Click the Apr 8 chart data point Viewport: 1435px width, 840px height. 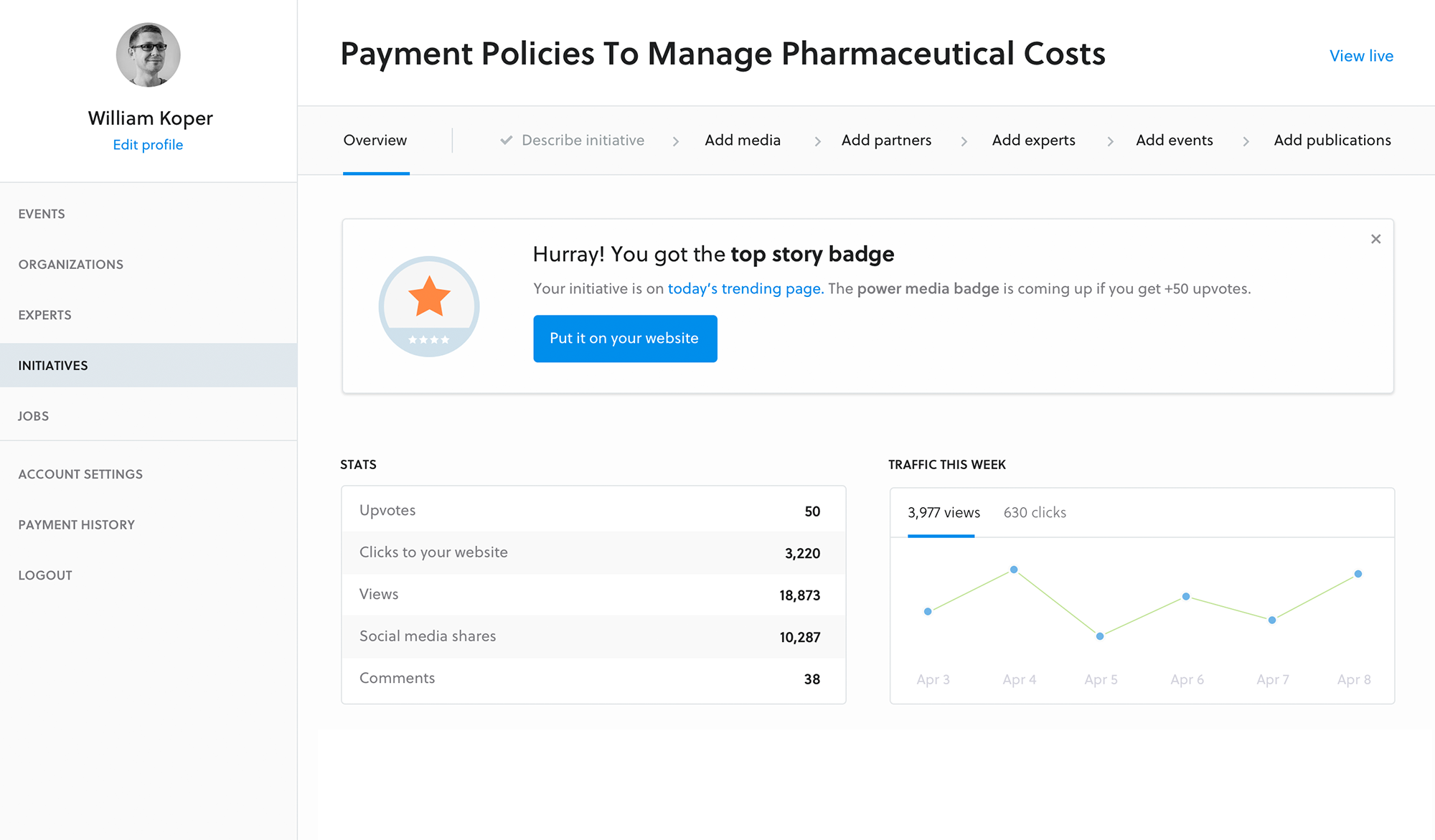[x=1358, y=574]
